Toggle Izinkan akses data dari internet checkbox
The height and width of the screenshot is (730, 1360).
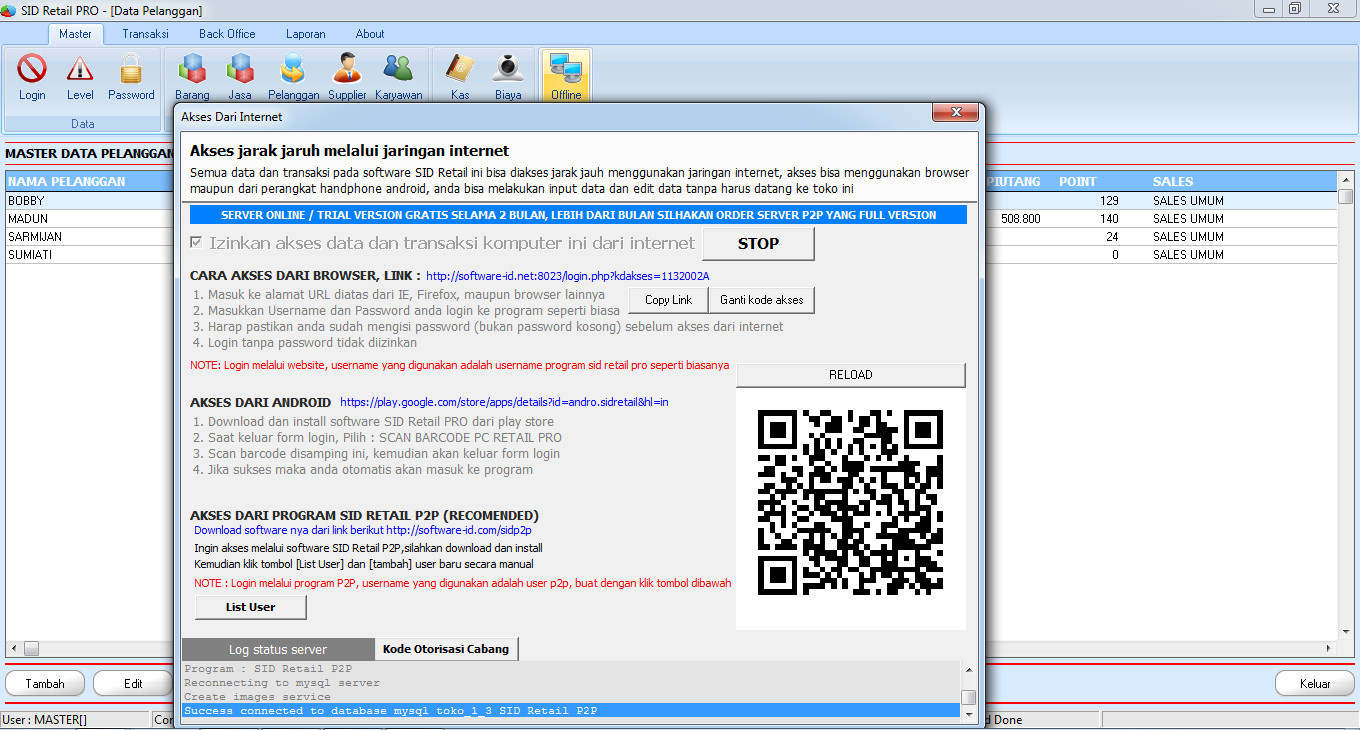(197, 243)
